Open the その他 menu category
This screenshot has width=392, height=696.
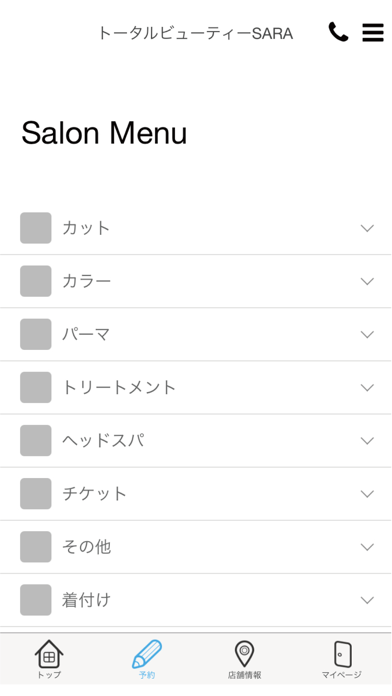(196, 547)
